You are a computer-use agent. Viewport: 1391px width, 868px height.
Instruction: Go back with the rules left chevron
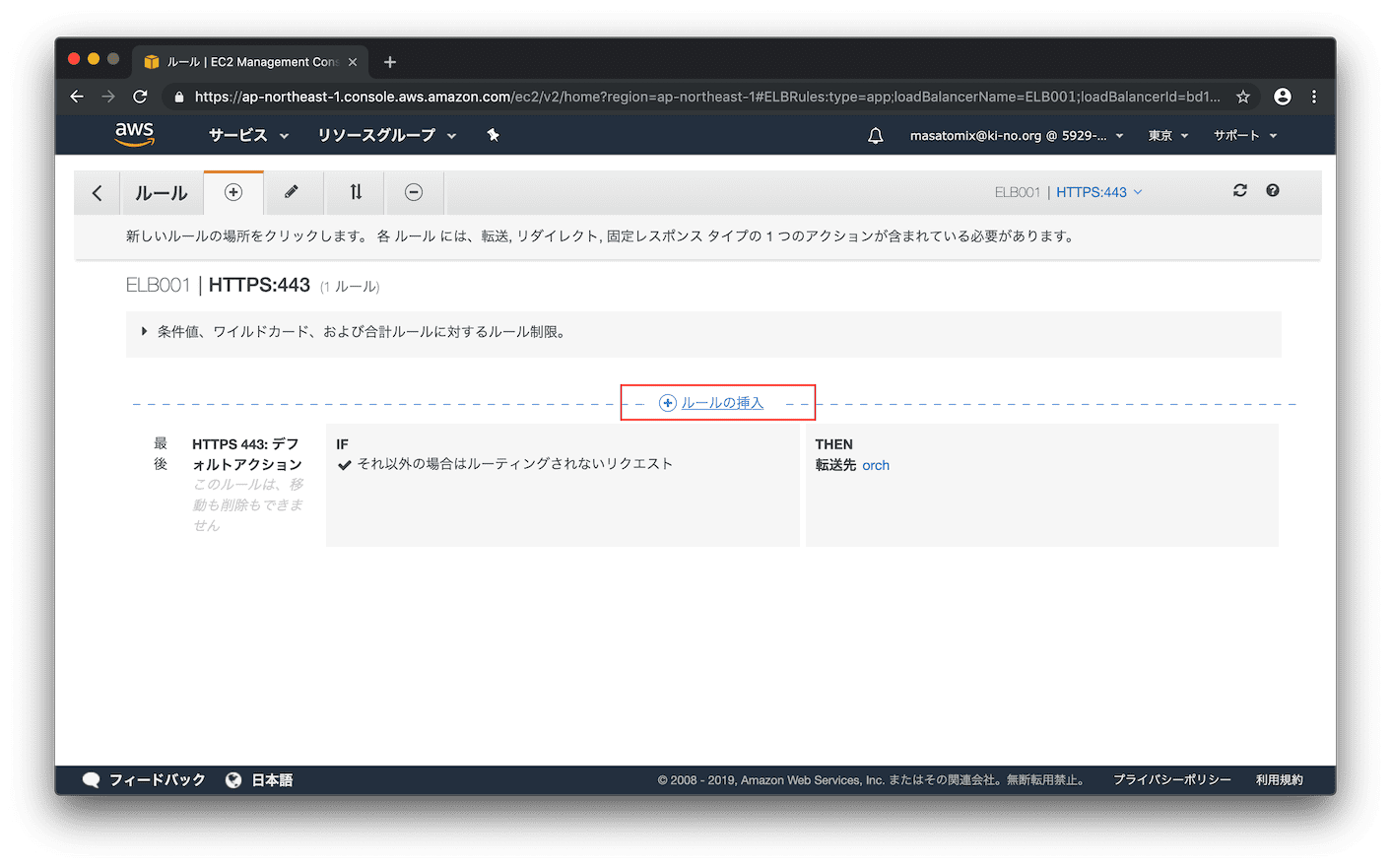pos(97,193)
